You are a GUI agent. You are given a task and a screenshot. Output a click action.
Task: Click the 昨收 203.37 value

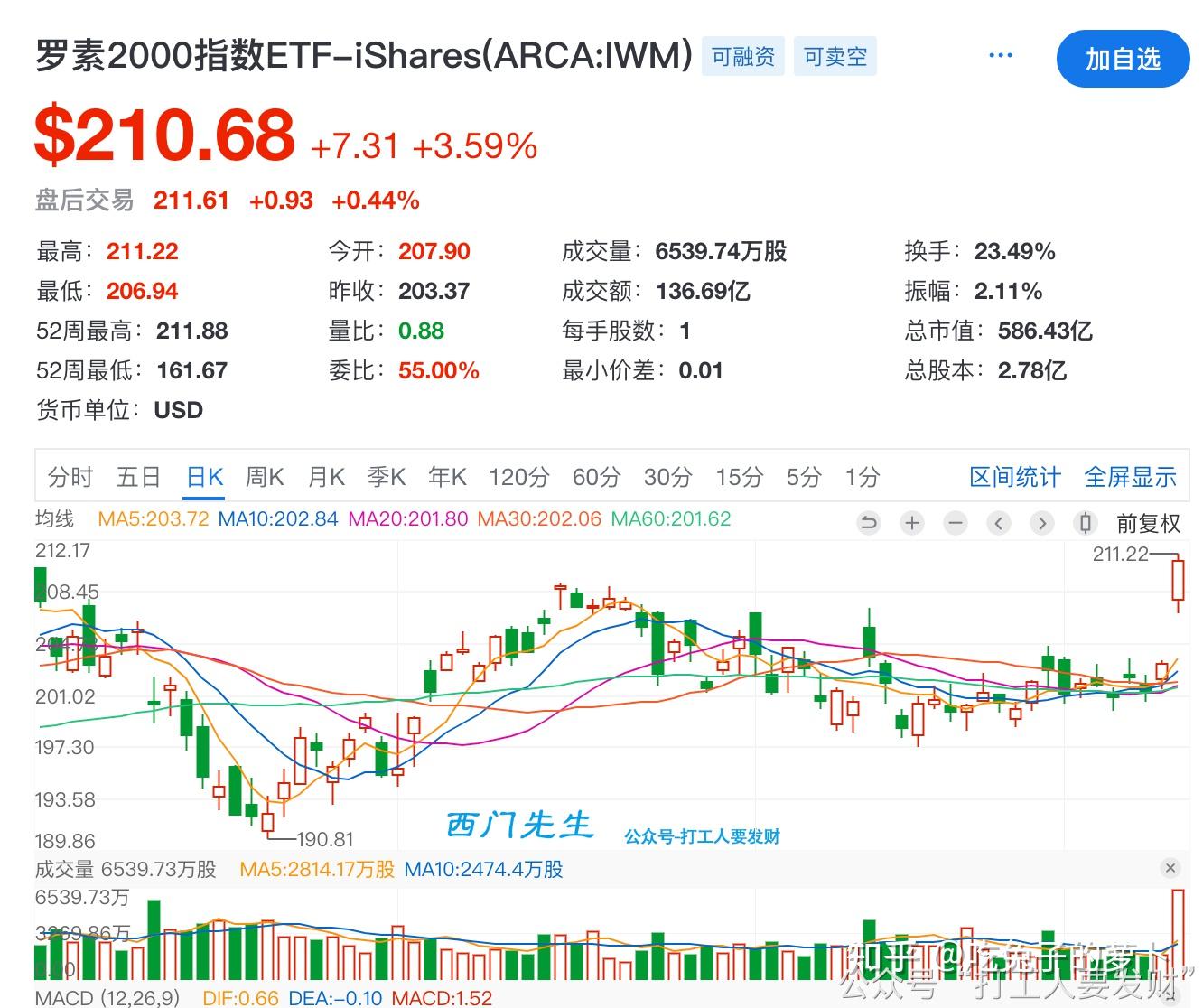(x=434, y=291)
